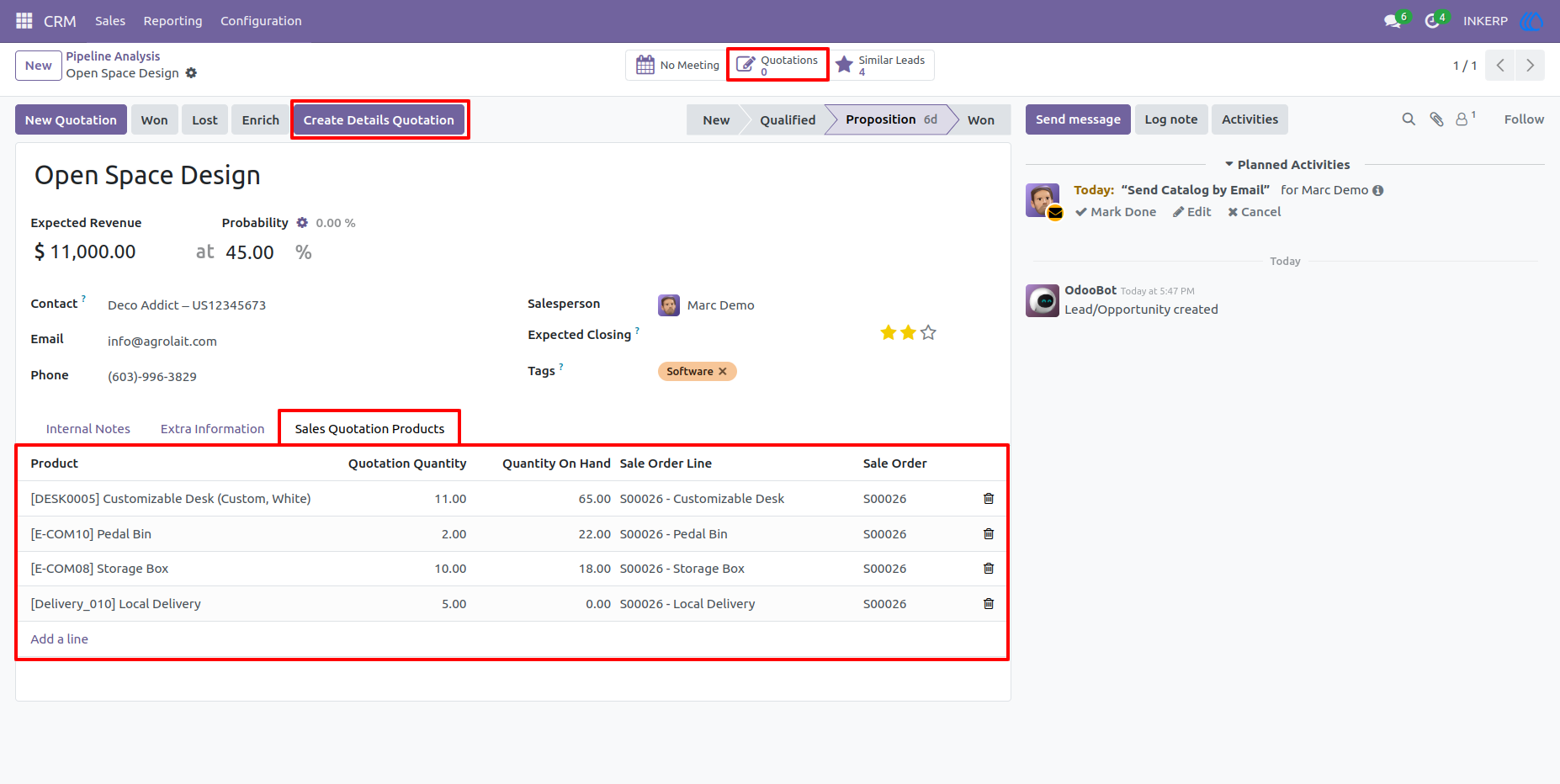Search messages with the magnifier icon
Viewport: 1560px width, 784px height.
coord(1409,119)
